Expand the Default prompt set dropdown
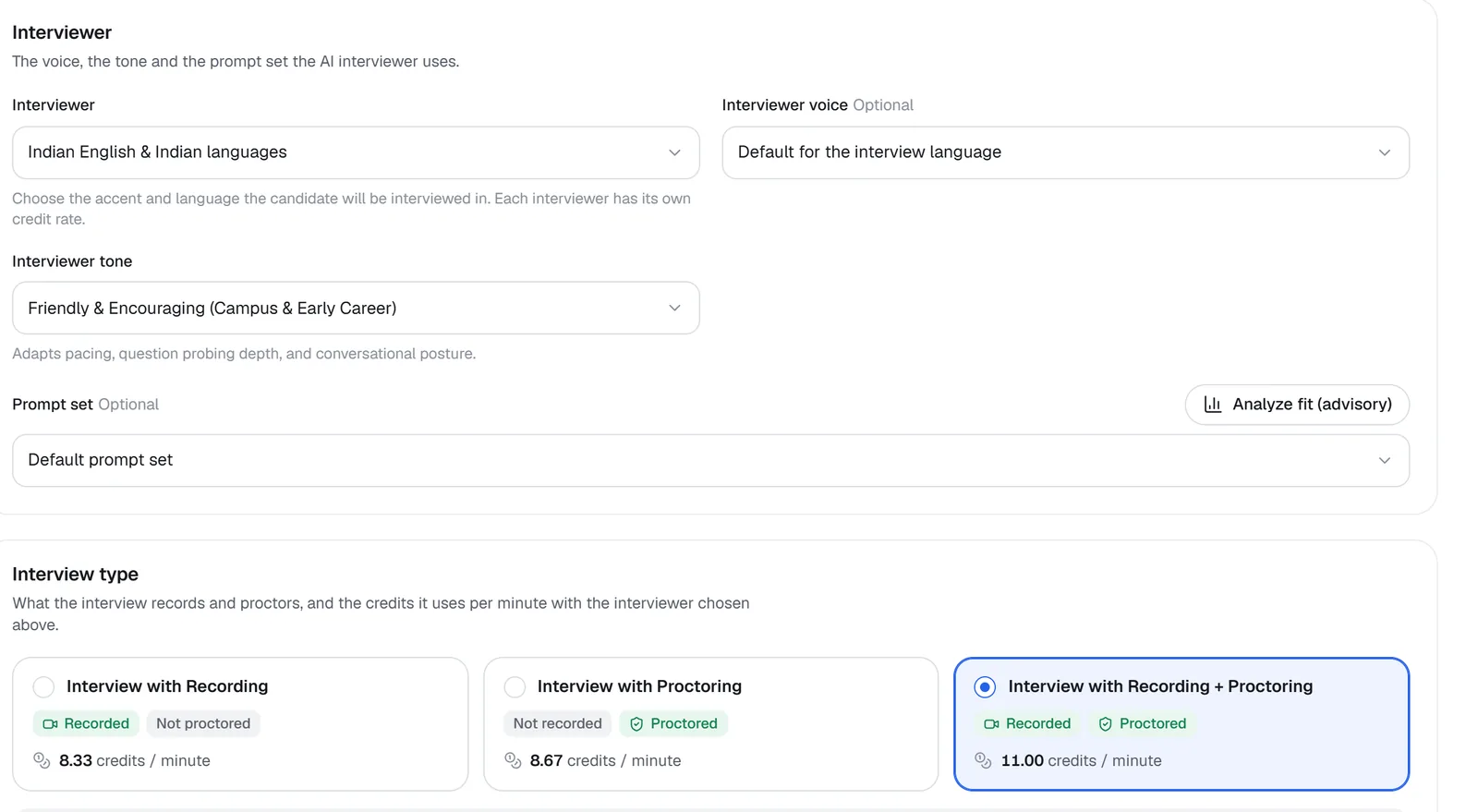 point(710,460)
